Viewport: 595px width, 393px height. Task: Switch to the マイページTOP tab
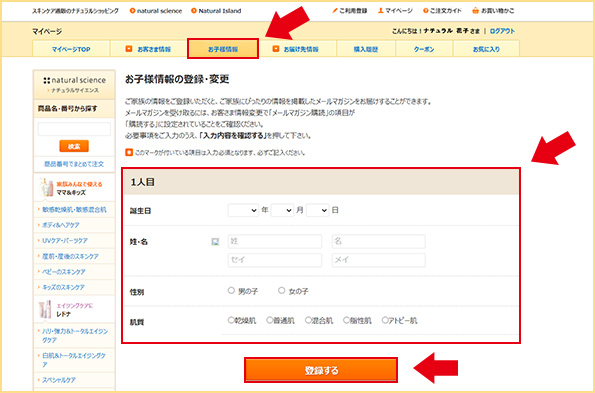point(71,49)
